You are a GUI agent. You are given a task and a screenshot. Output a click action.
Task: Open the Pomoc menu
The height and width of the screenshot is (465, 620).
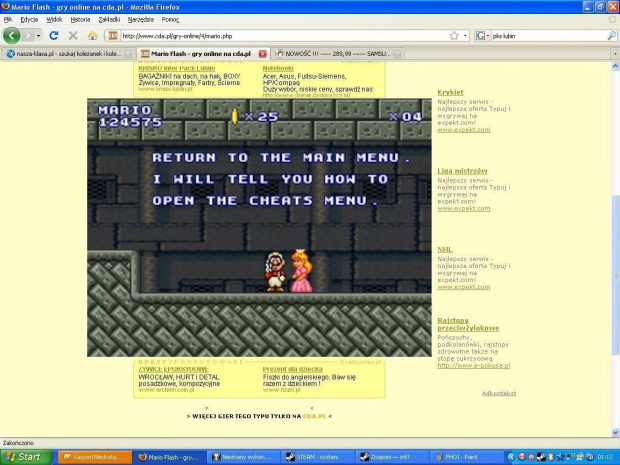click(170, 19)
